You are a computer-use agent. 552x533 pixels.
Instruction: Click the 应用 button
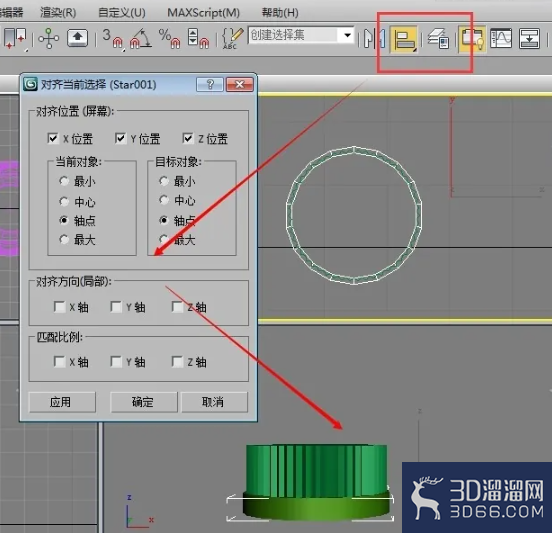coord(62,402)
